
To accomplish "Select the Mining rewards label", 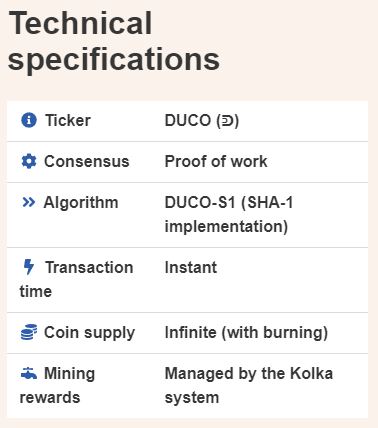I will (x=57, y=385).
